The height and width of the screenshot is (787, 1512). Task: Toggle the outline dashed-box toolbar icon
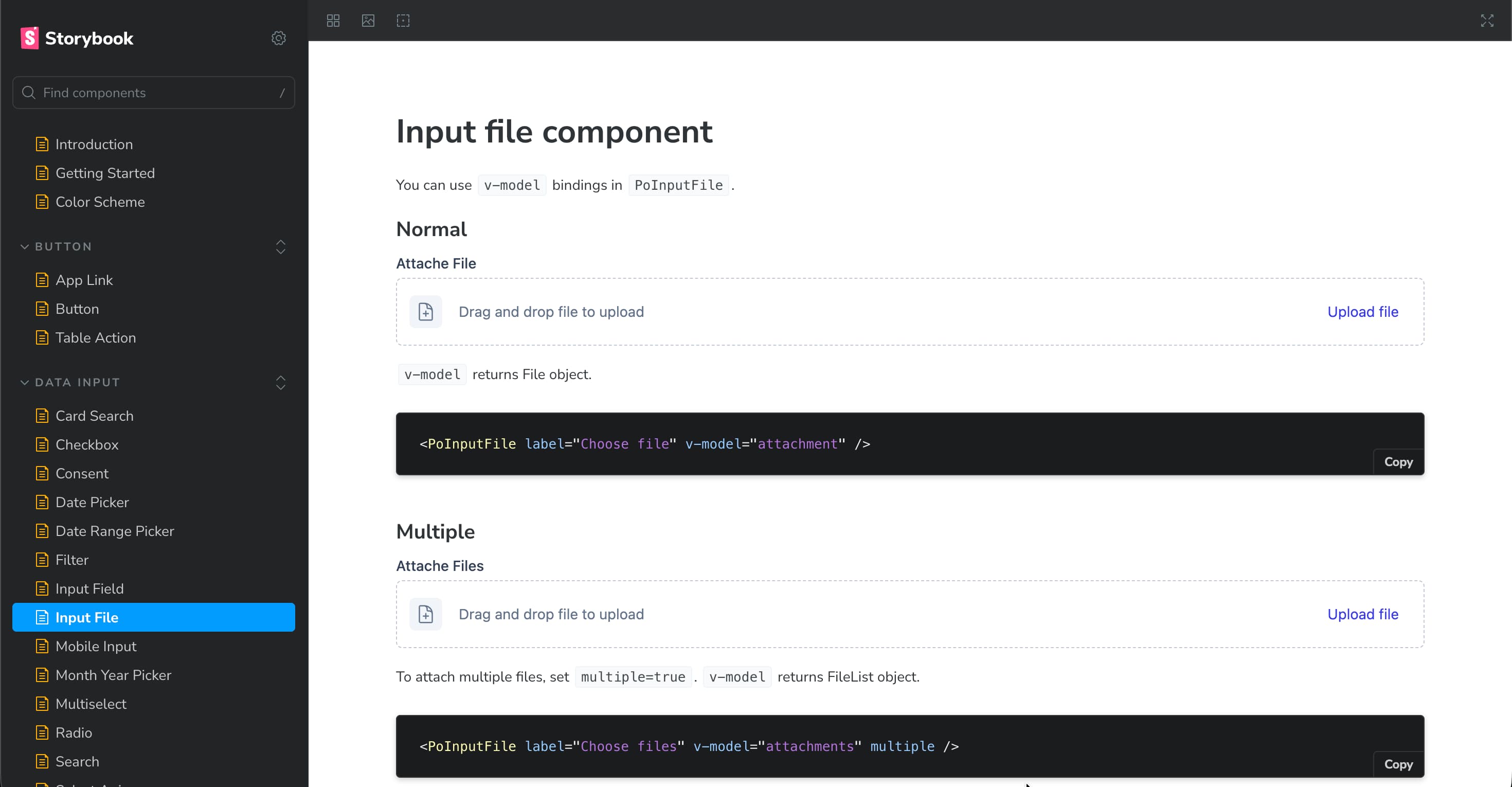coord(403,21)
